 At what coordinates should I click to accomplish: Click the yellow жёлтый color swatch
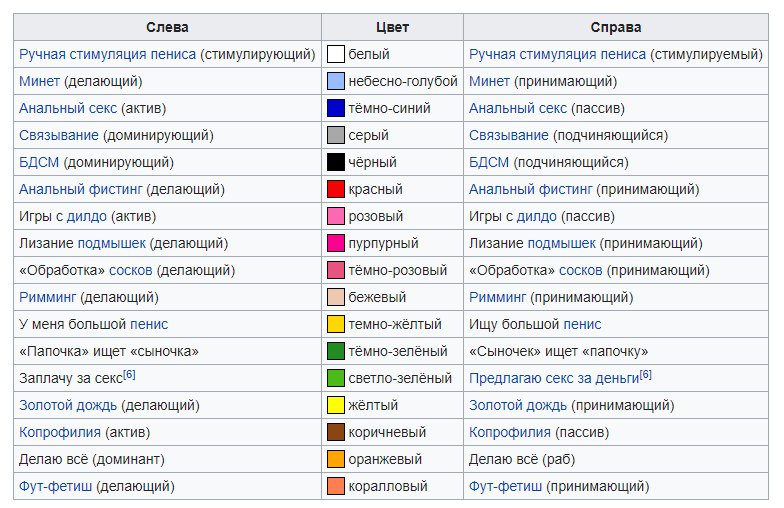(x=336, y=405)
